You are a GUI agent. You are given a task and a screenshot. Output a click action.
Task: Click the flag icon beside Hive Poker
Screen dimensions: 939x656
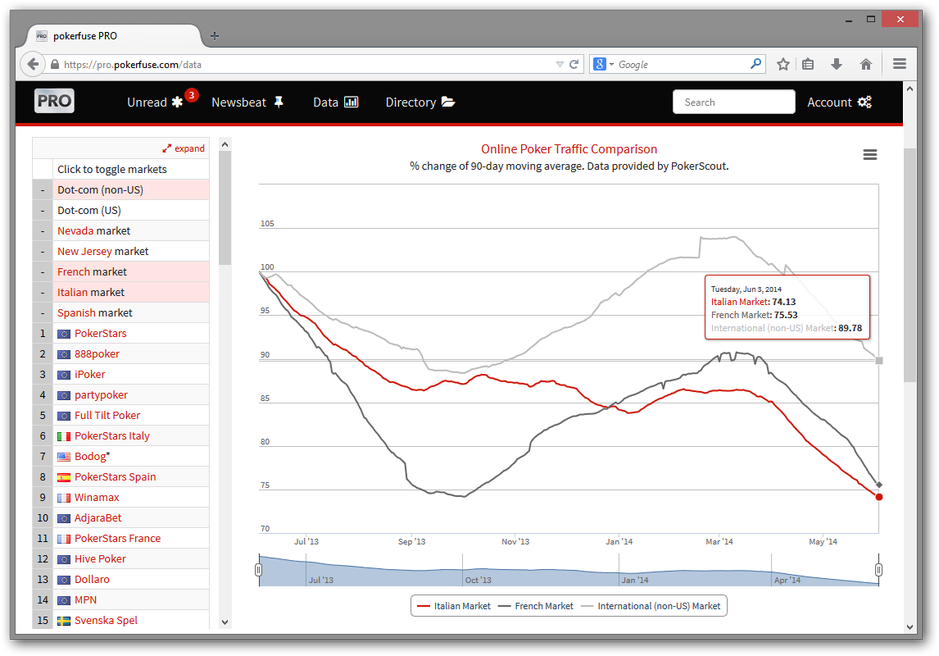click(63, 560)
